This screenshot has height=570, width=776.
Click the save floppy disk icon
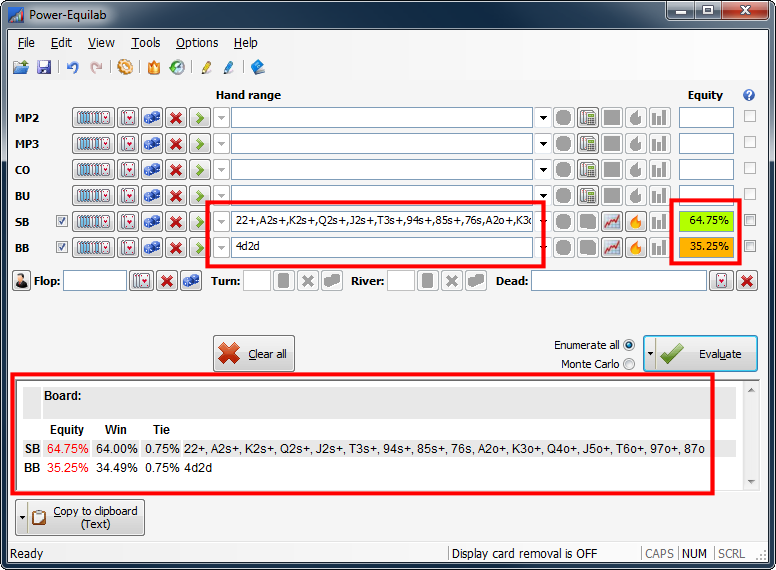coord(44,67)
